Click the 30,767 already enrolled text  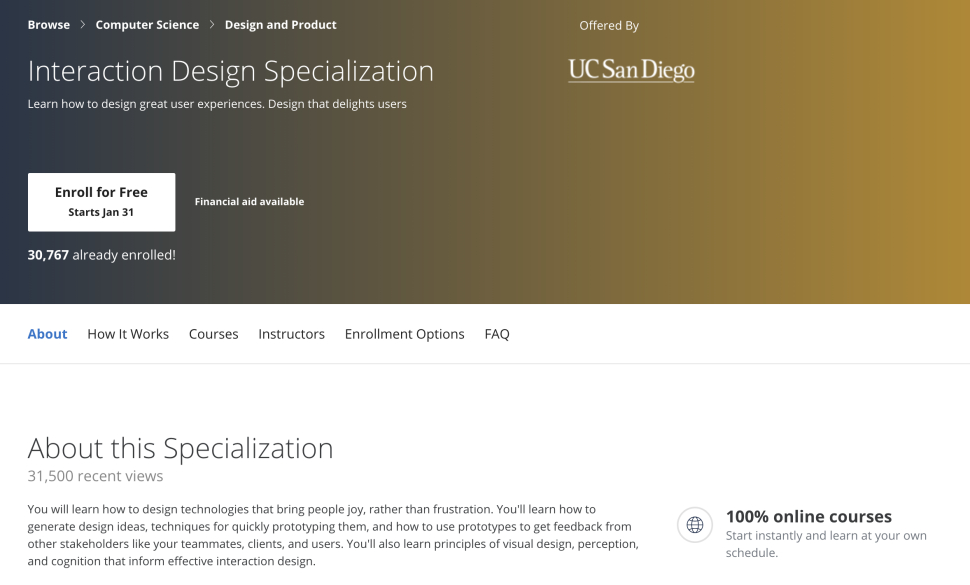(x=101, y=255)
